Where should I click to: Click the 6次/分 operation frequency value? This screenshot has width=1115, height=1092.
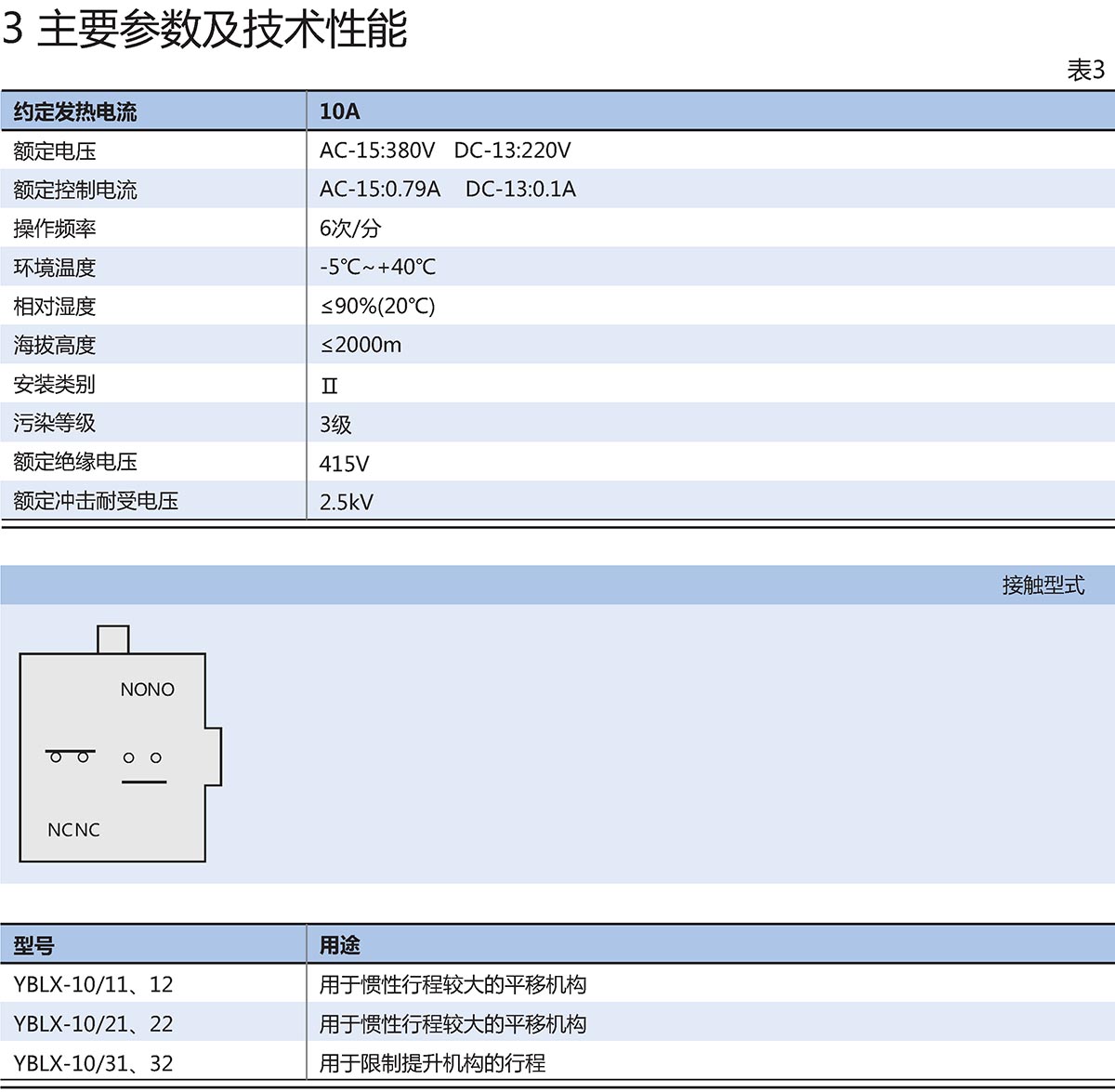[350, 229]
